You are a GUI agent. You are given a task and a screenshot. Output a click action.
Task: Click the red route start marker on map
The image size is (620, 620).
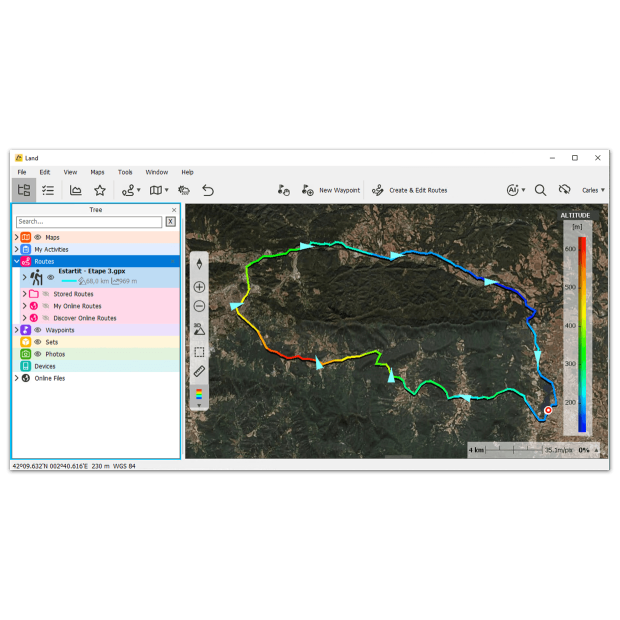(548, 410)
